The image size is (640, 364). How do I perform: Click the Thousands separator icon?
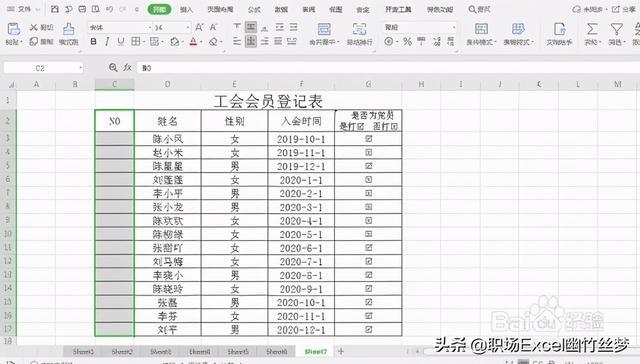[x=421, y=41]
